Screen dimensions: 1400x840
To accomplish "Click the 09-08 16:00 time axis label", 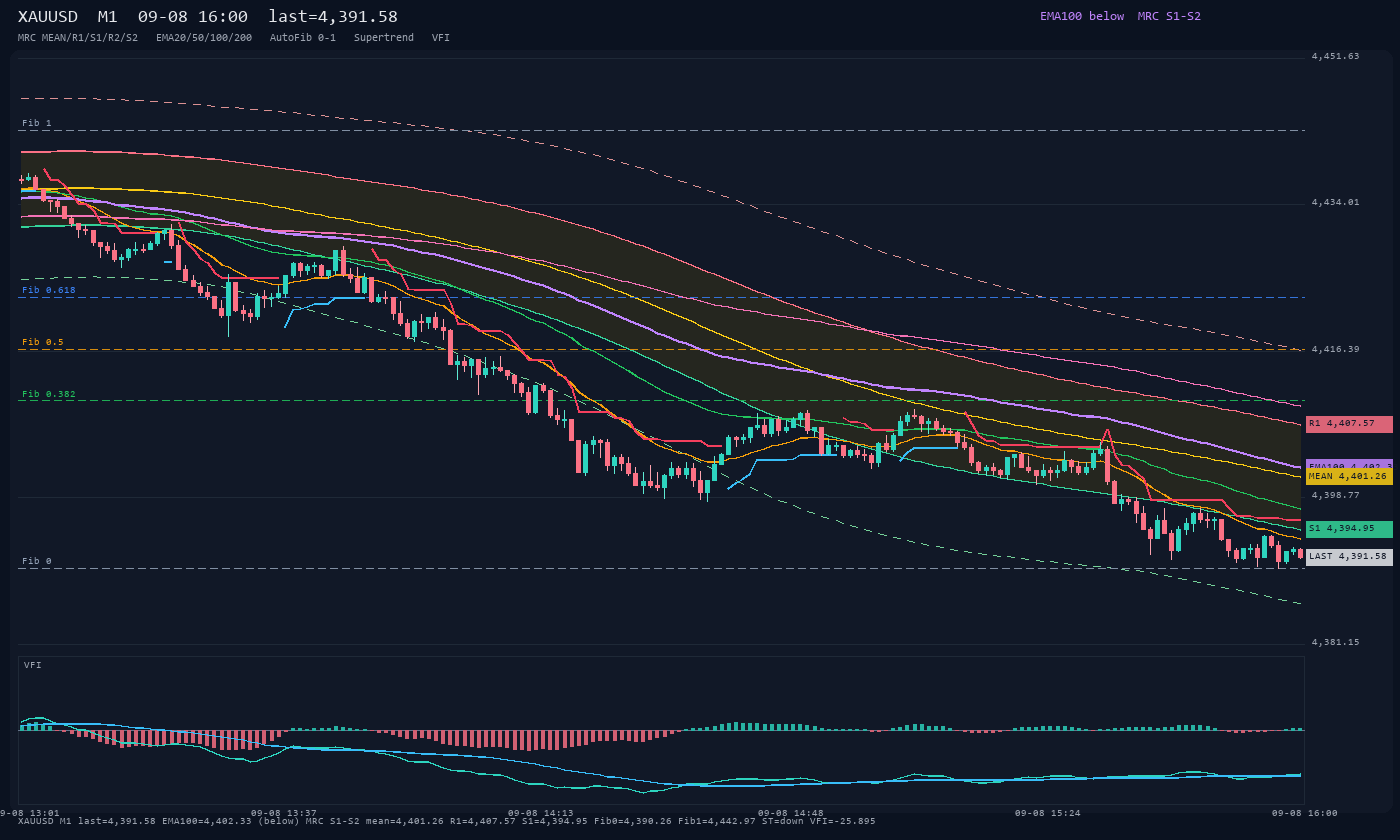I will pos(1305,813).
